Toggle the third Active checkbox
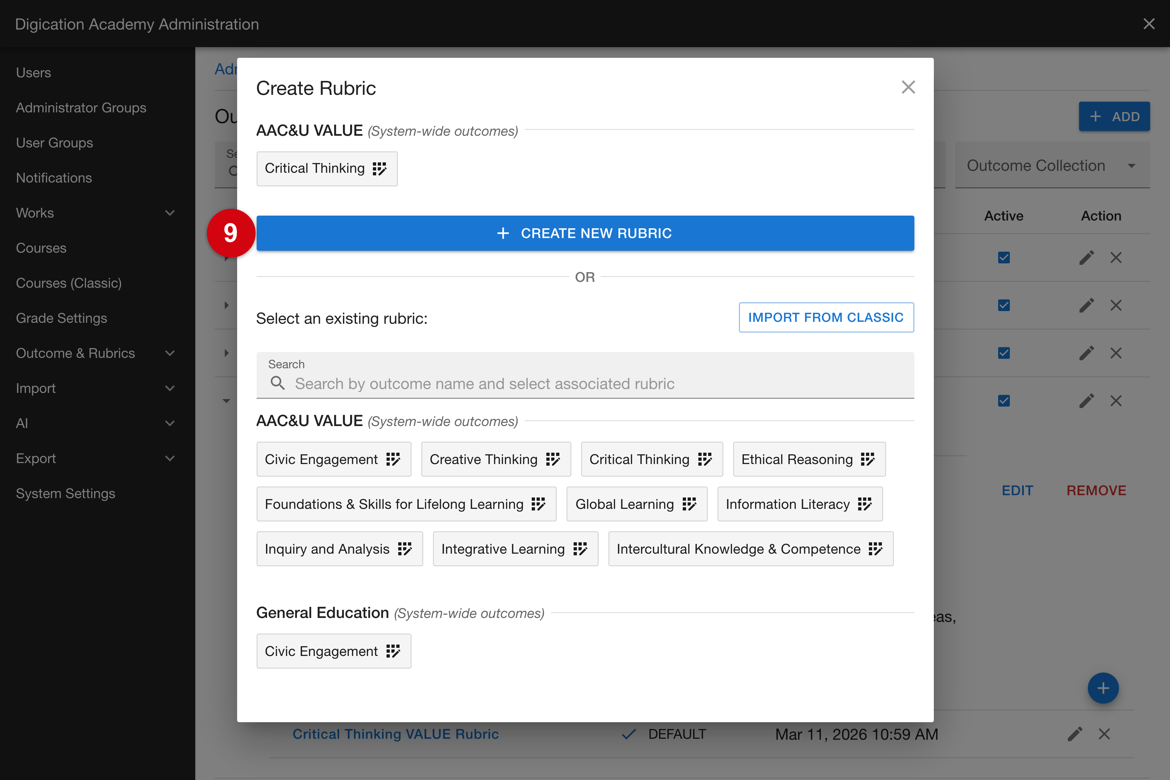This screenshot has width=1170, height=780. click(1004, 353)
